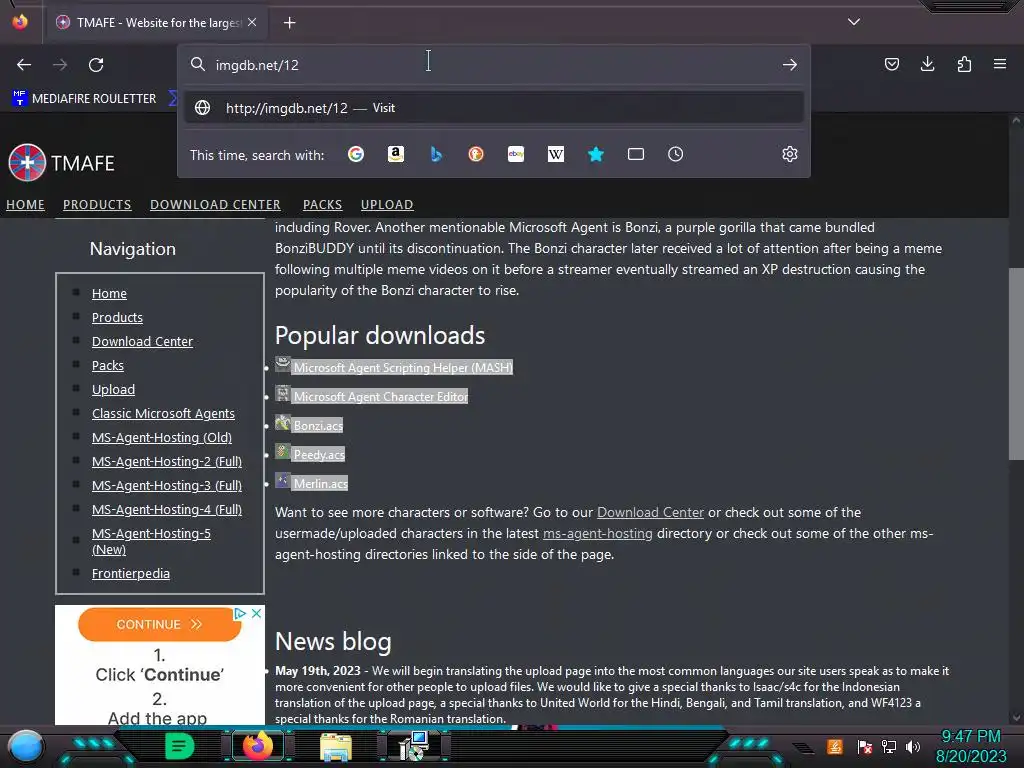
Task: Open PRODUCTS in top site menu
Action: tap(97, 204)
